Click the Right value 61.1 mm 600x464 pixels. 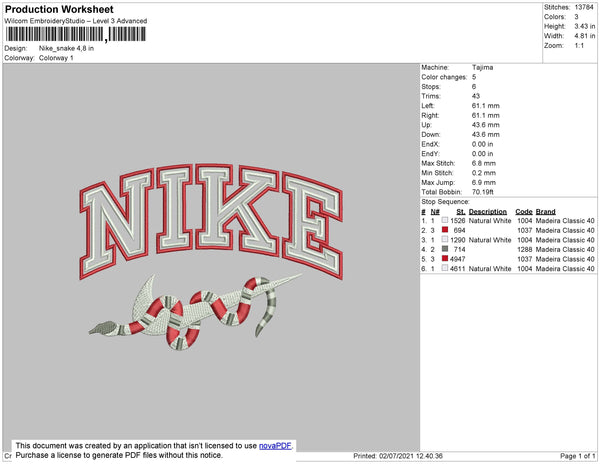coord(486,115)
